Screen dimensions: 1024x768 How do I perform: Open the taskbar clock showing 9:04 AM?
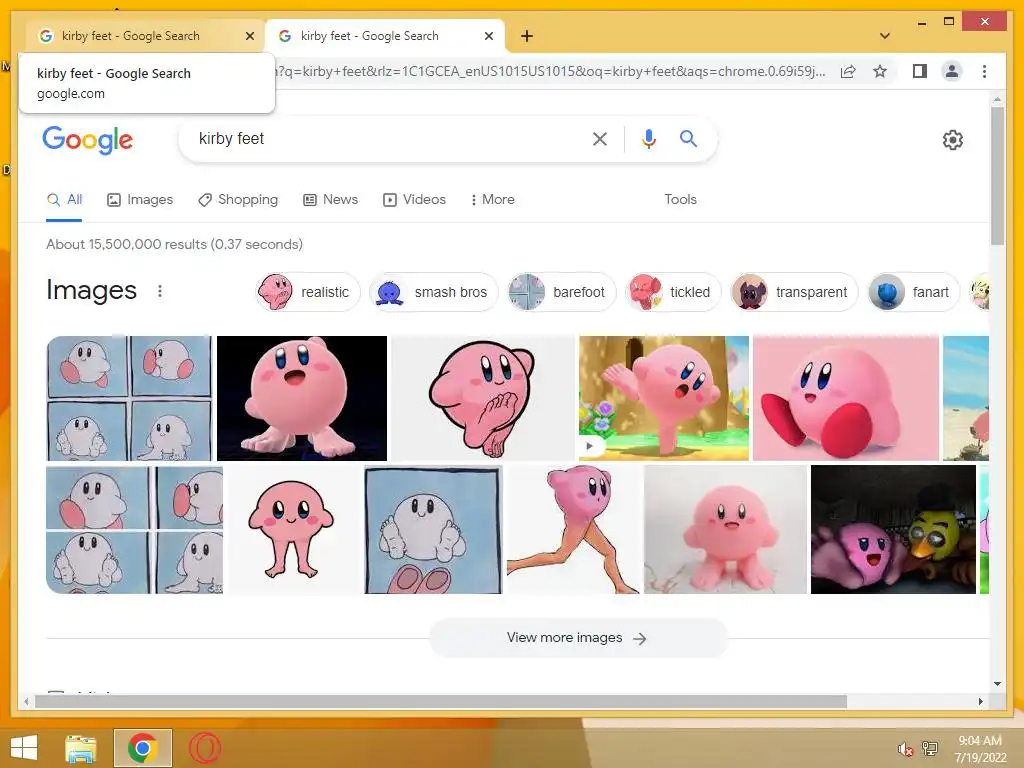point(980,749)
